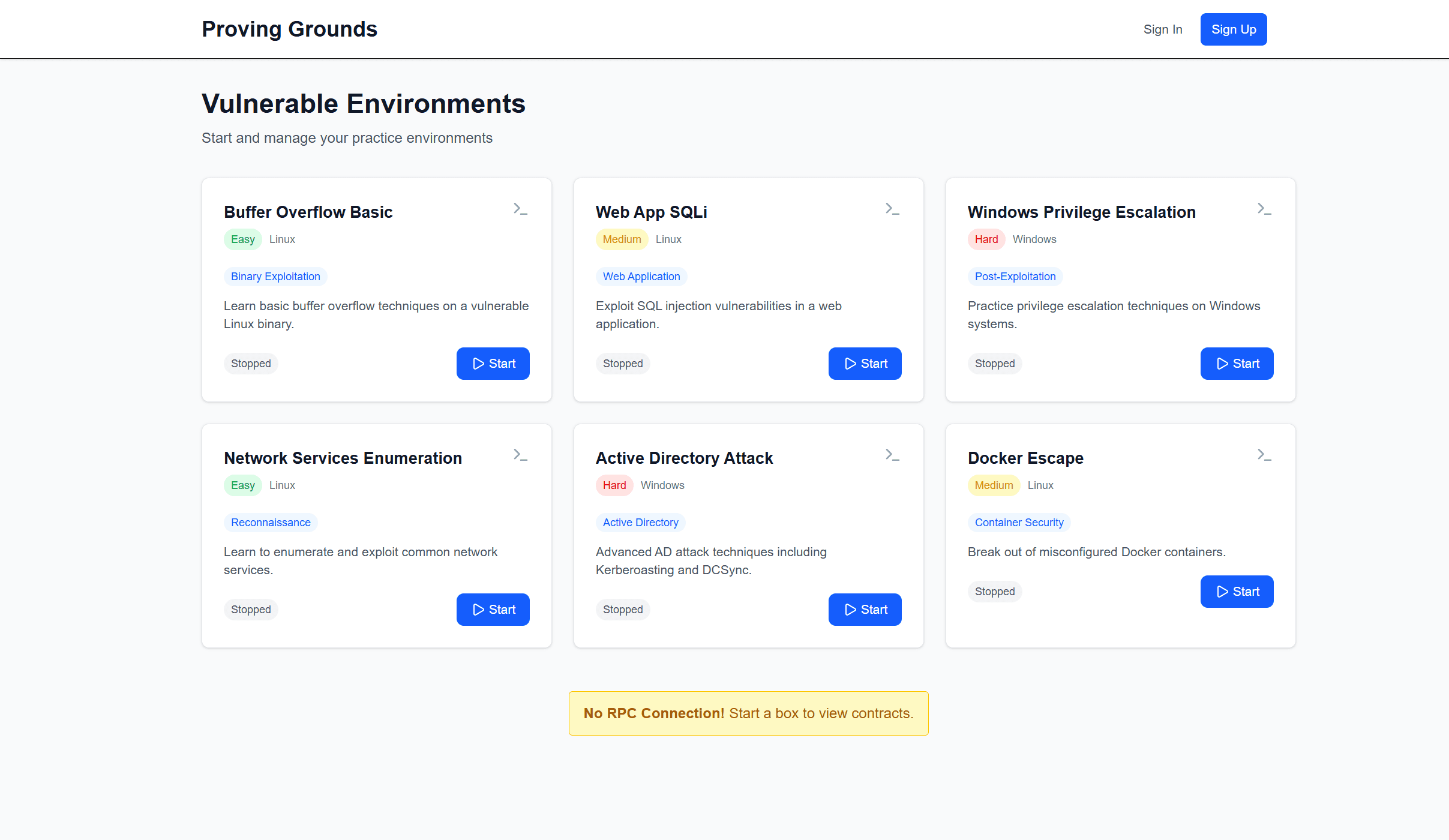Click the Web Application tag on Web App SQLi
Screen dimensions: 1449x840
click(x=641, y=277)
